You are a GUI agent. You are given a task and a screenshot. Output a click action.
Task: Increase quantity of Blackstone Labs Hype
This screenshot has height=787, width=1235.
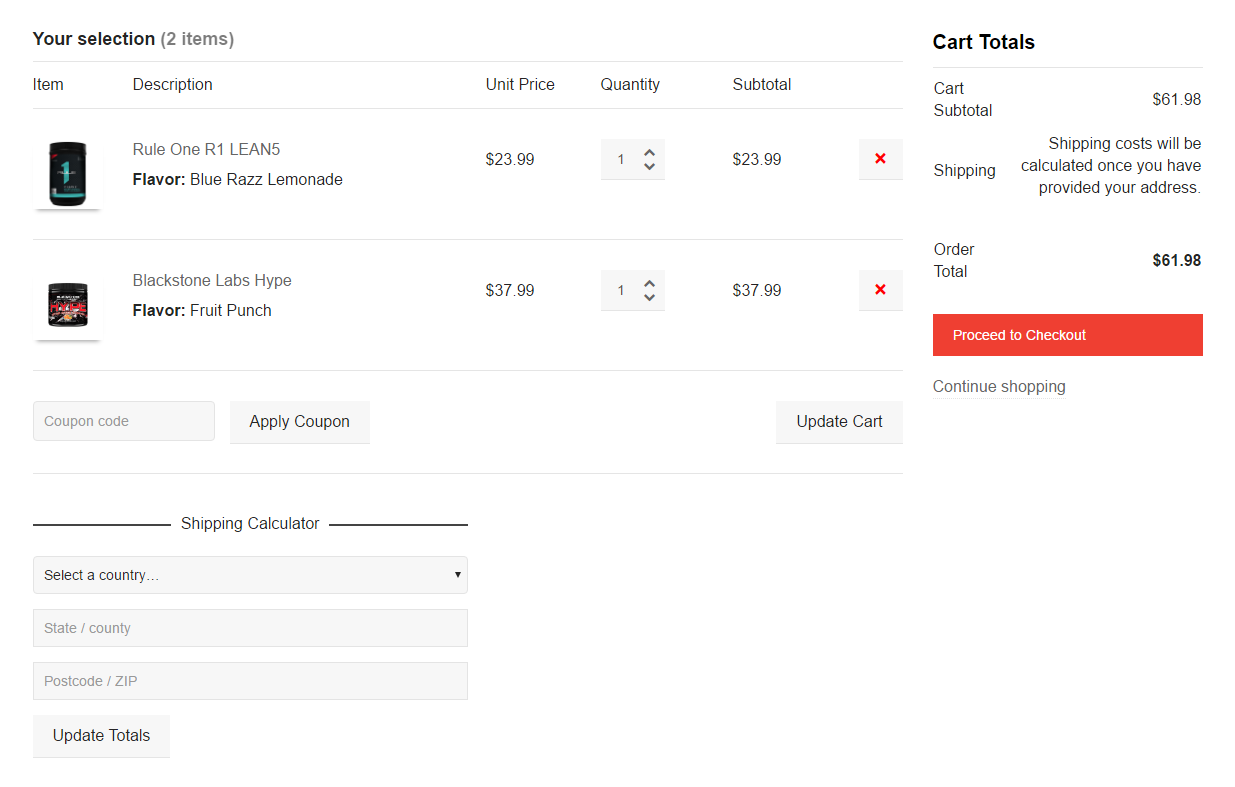(649, 284)
